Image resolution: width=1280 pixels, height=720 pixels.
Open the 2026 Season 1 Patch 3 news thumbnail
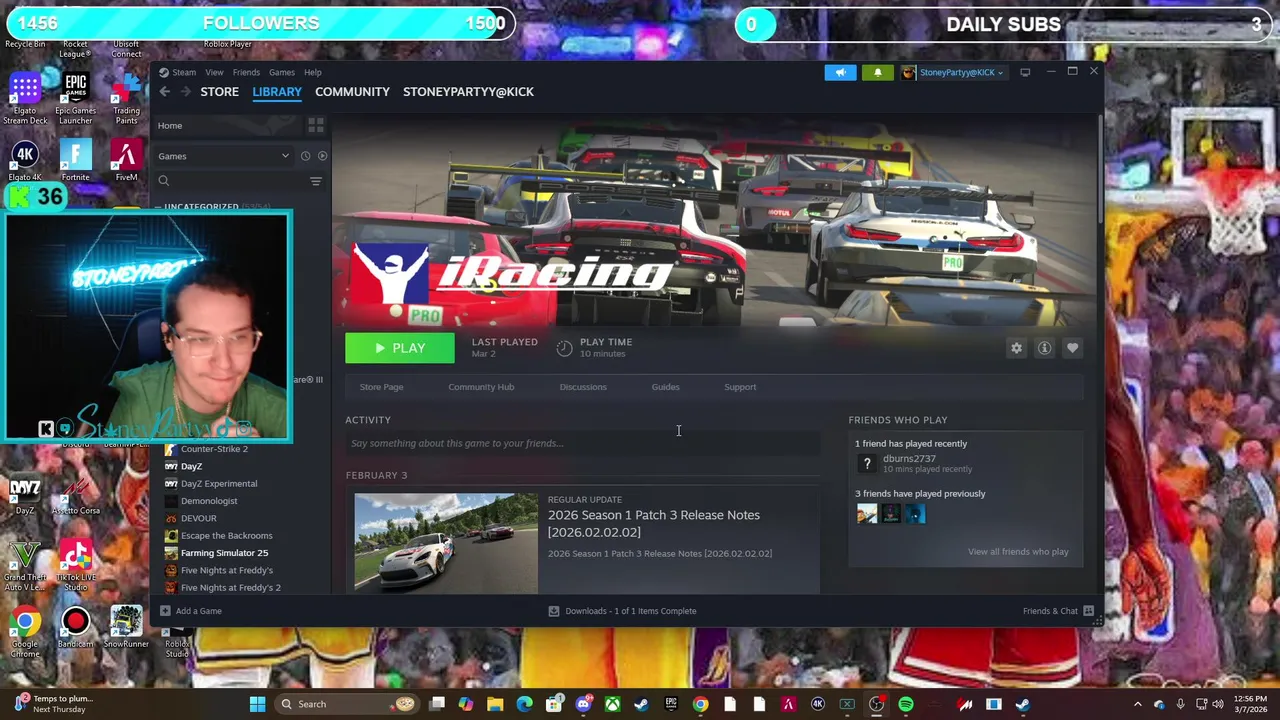[x=445, y=543]
